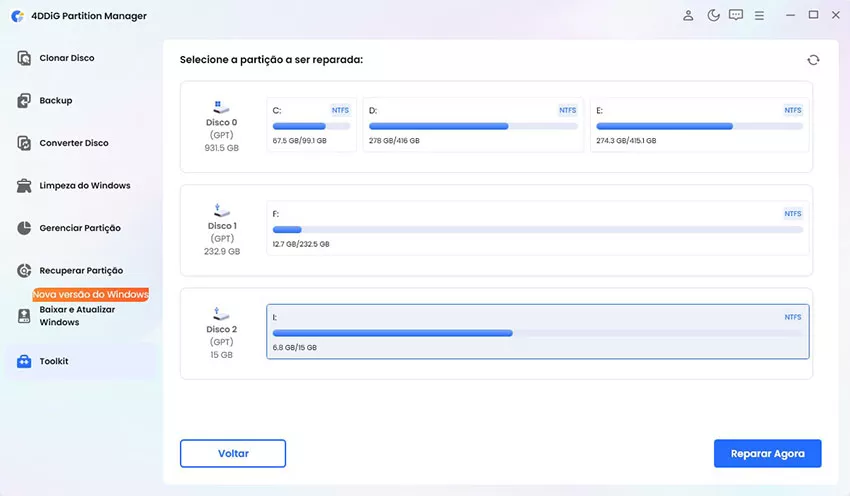The height and width of the screenshot is (496, 850).
Task: Click Voltar button
Action: pyautogui.click(x=233, y=453)
